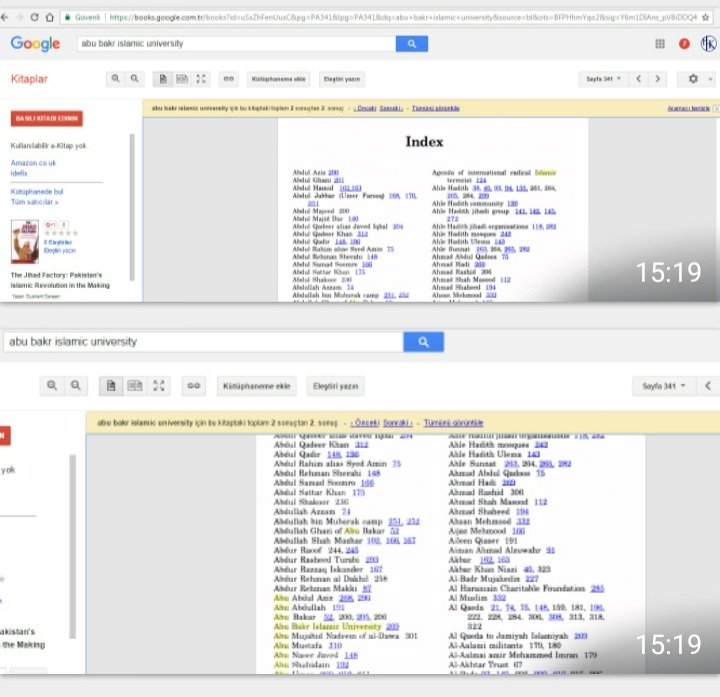This screenshot has width=720, height=697.
Task: Click first magnifier zoom icon in upper Kitaplar toolbar
Action: pyautogui.click(x=116, y=79)
